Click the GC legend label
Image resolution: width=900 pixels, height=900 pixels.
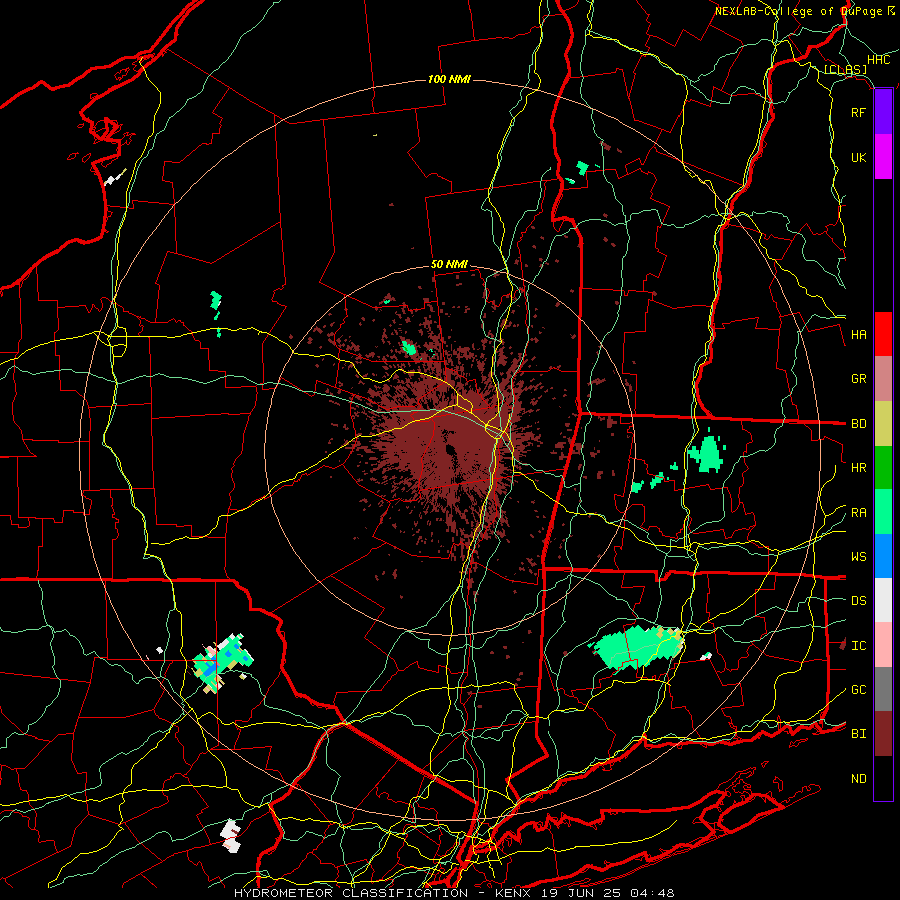point(858,690)
